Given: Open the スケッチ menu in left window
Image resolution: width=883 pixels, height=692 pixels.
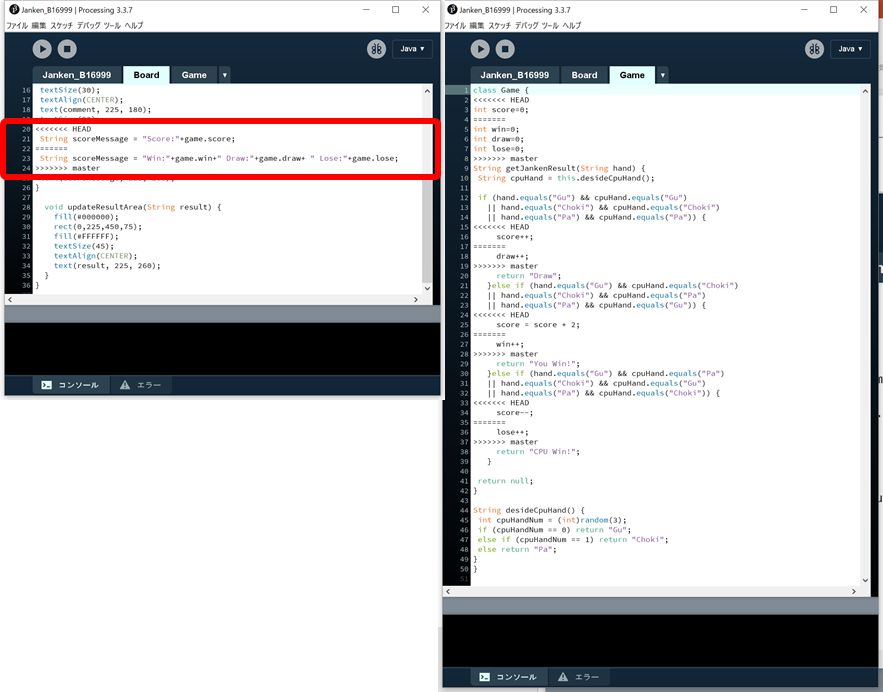Looking at the screenshot, I should tap(62, 25).
